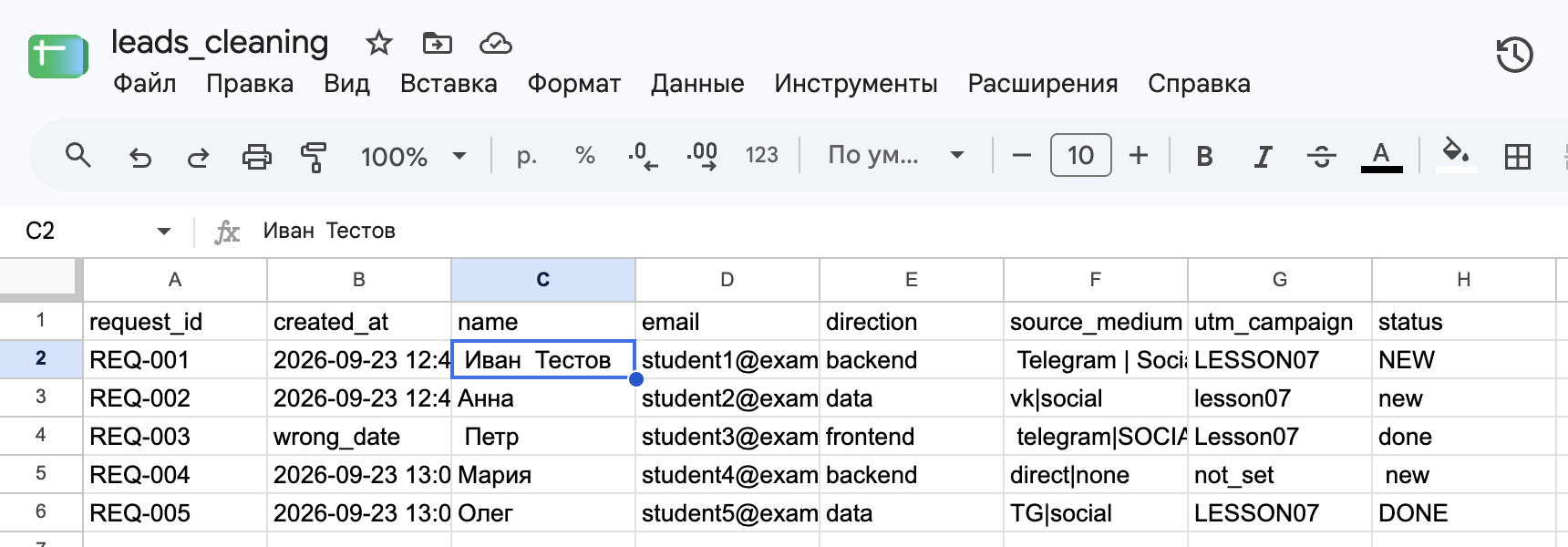Click the search menus magnifier icon
The width and height of the screenshot is (1568, 547).
78,156
